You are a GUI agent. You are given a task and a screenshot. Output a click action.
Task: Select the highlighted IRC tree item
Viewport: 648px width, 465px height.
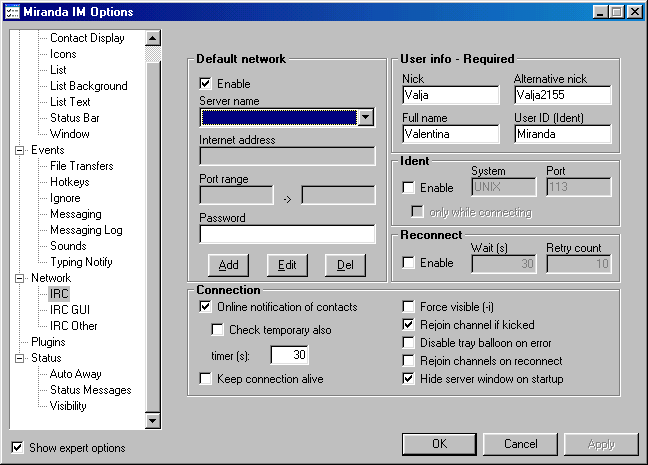point(59,294)
